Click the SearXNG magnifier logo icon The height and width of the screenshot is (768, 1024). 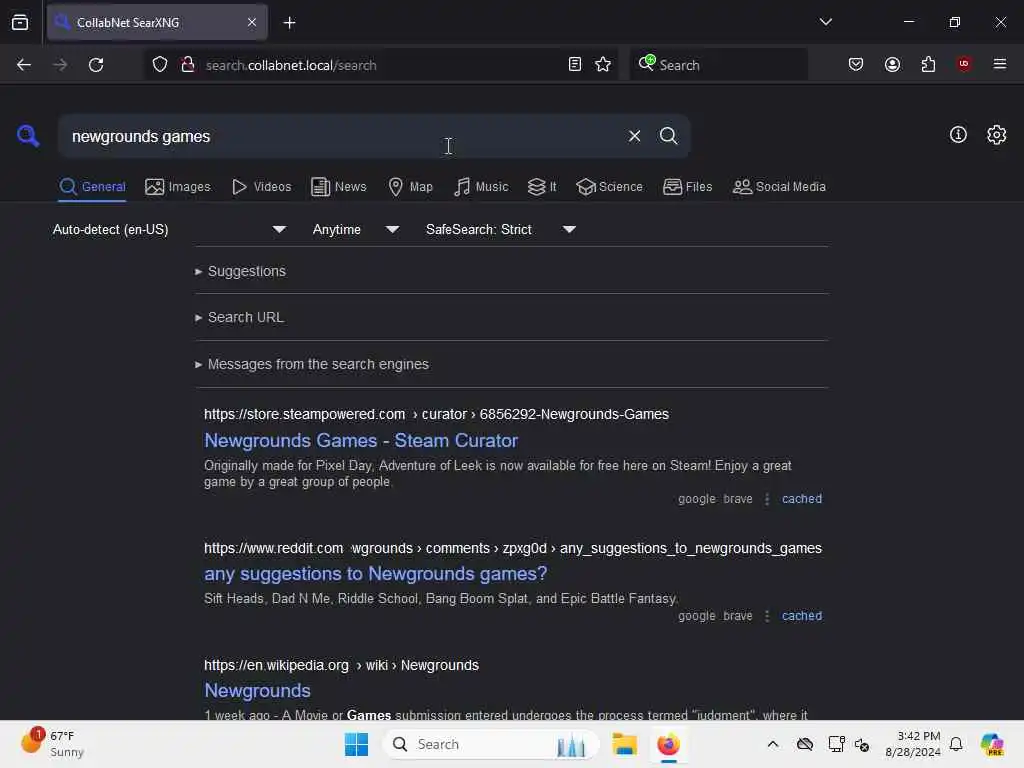click(28, 136)
